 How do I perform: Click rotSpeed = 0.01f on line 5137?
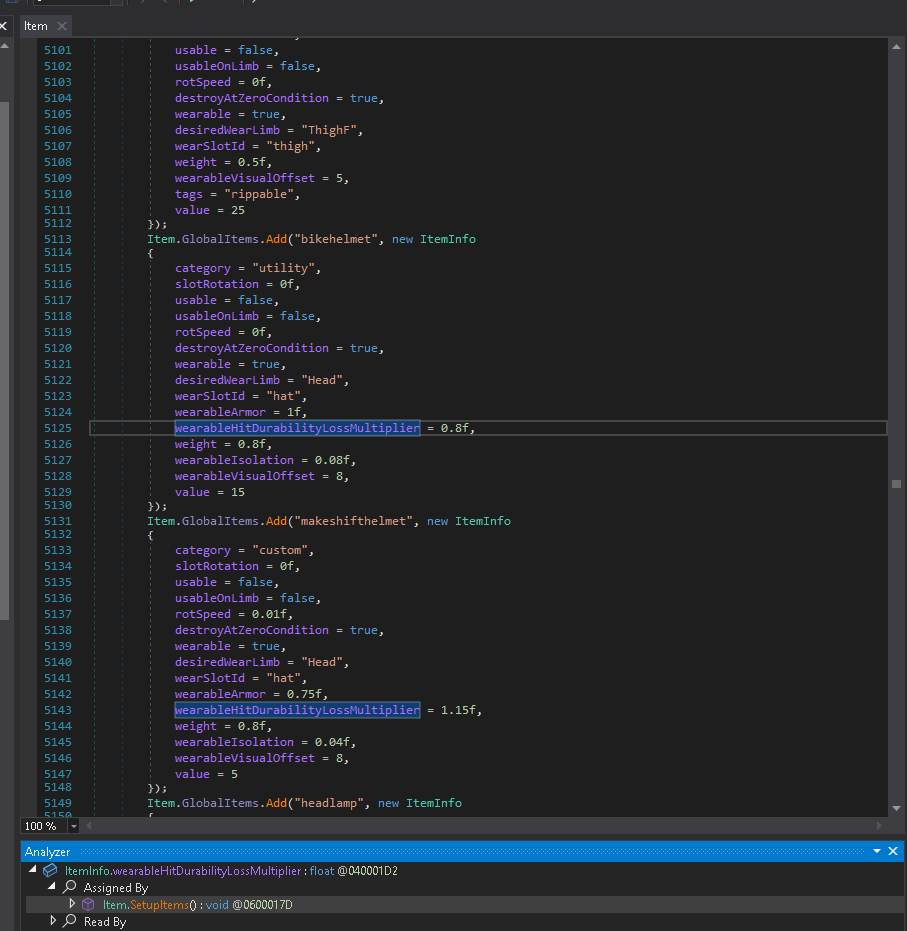231,615
